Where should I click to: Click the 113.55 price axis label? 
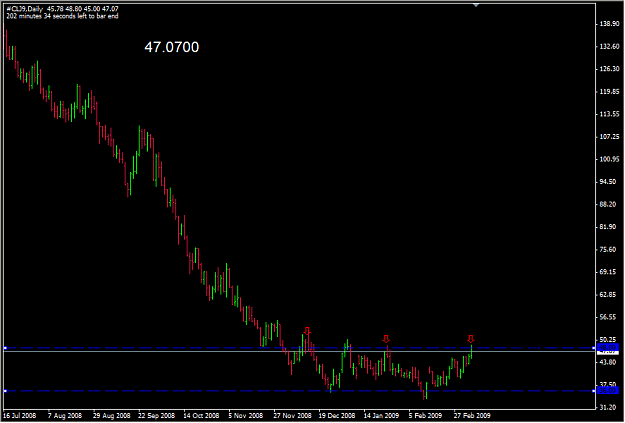pyautogui.click(x=609, y=114)
